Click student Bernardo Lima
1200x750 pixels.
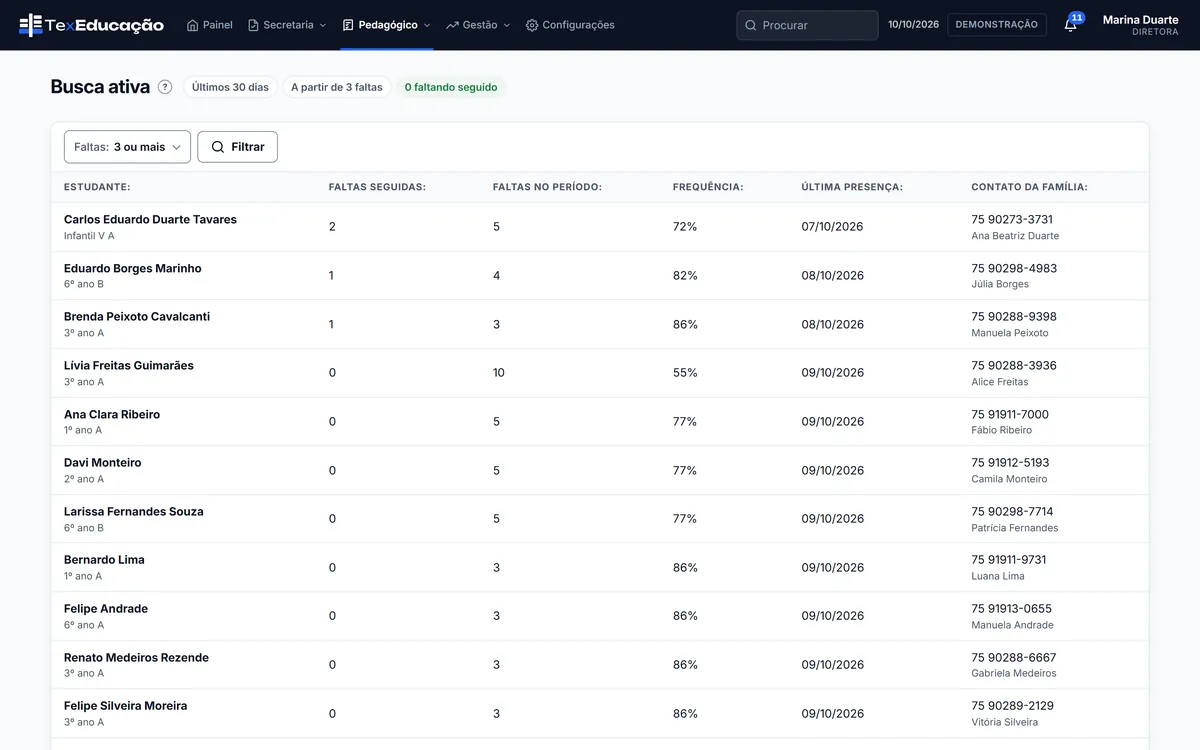104,560
